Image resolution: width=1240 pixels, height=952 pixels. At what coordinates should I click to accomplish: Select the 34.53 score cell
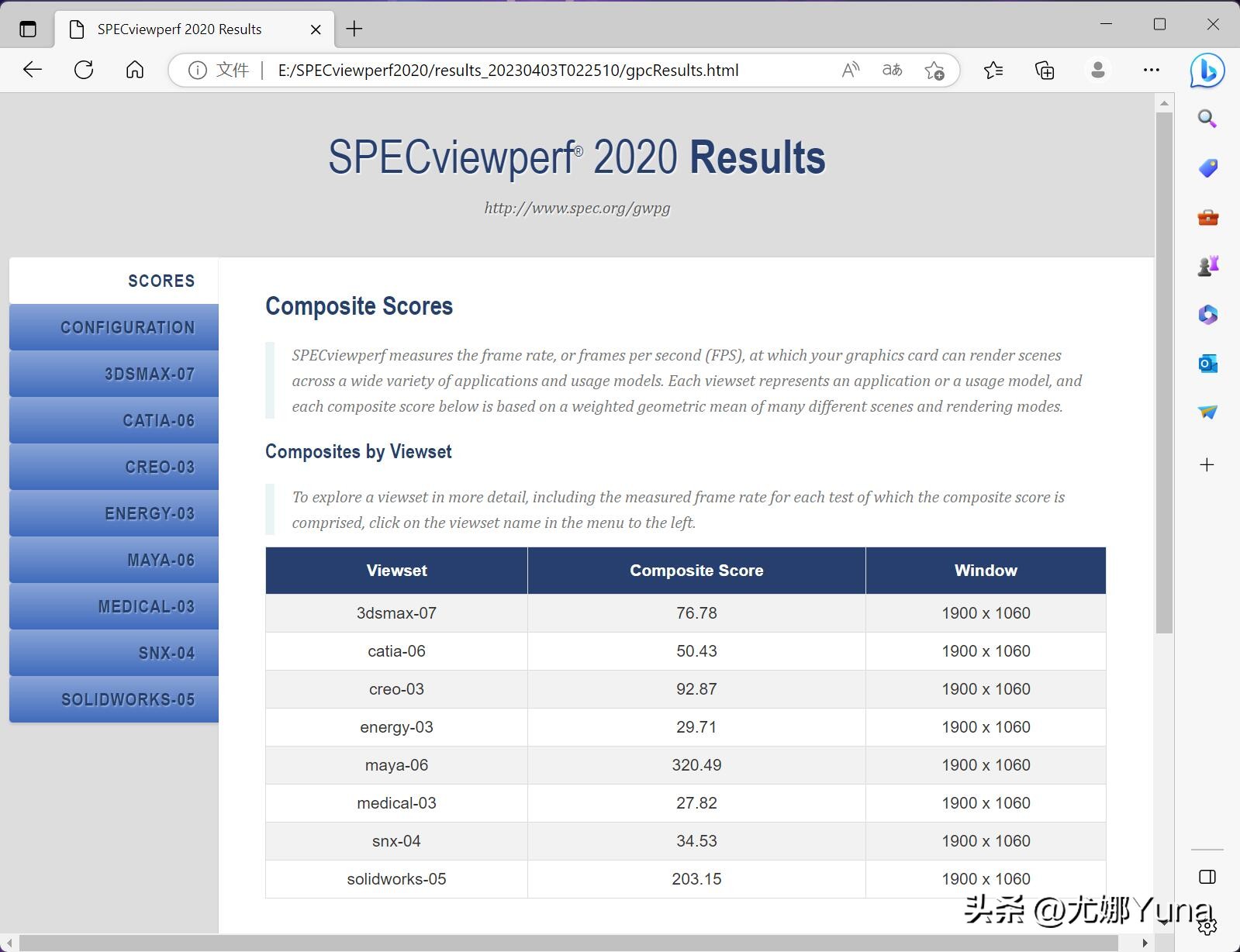pyautogui.click(x=696, y=841)
